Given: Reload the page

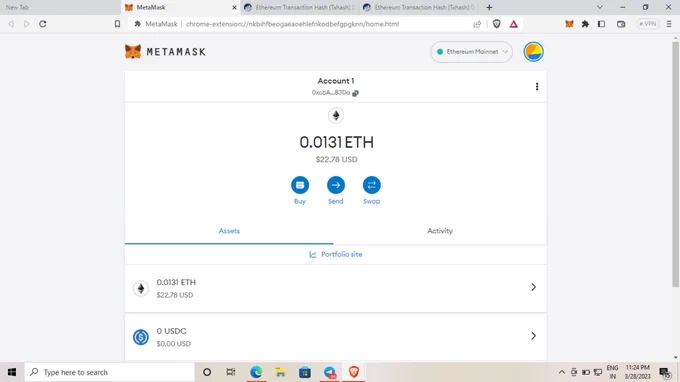Looking at the screenshot, I should pos(42,24).
